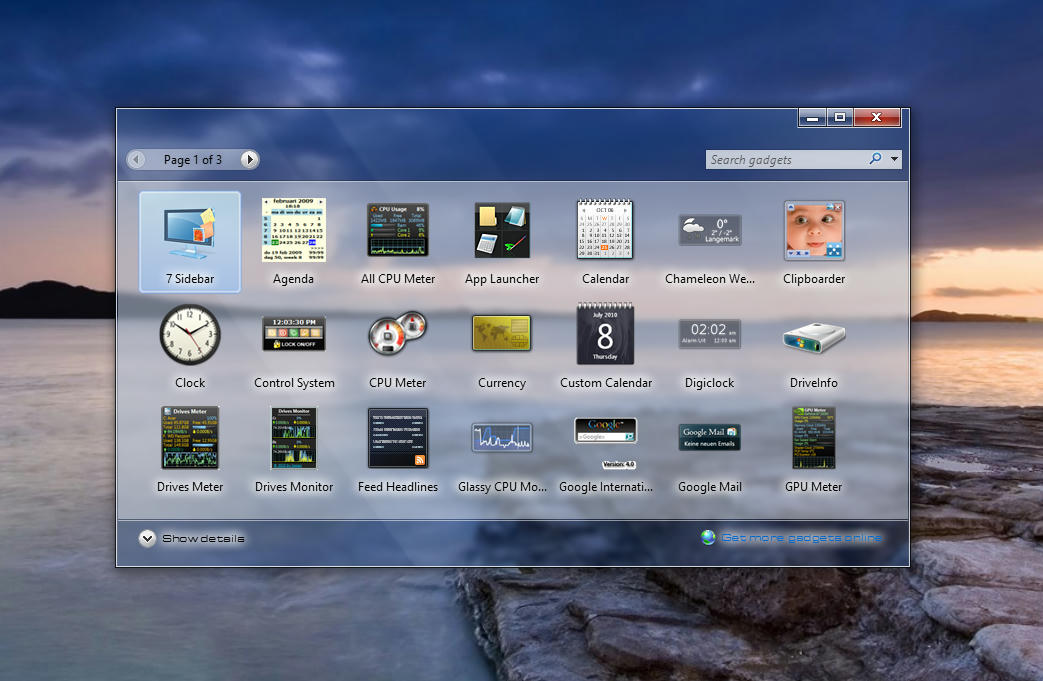Expand the Show details panel
This screenshot has height=681, width=1043.
(147, 538)
